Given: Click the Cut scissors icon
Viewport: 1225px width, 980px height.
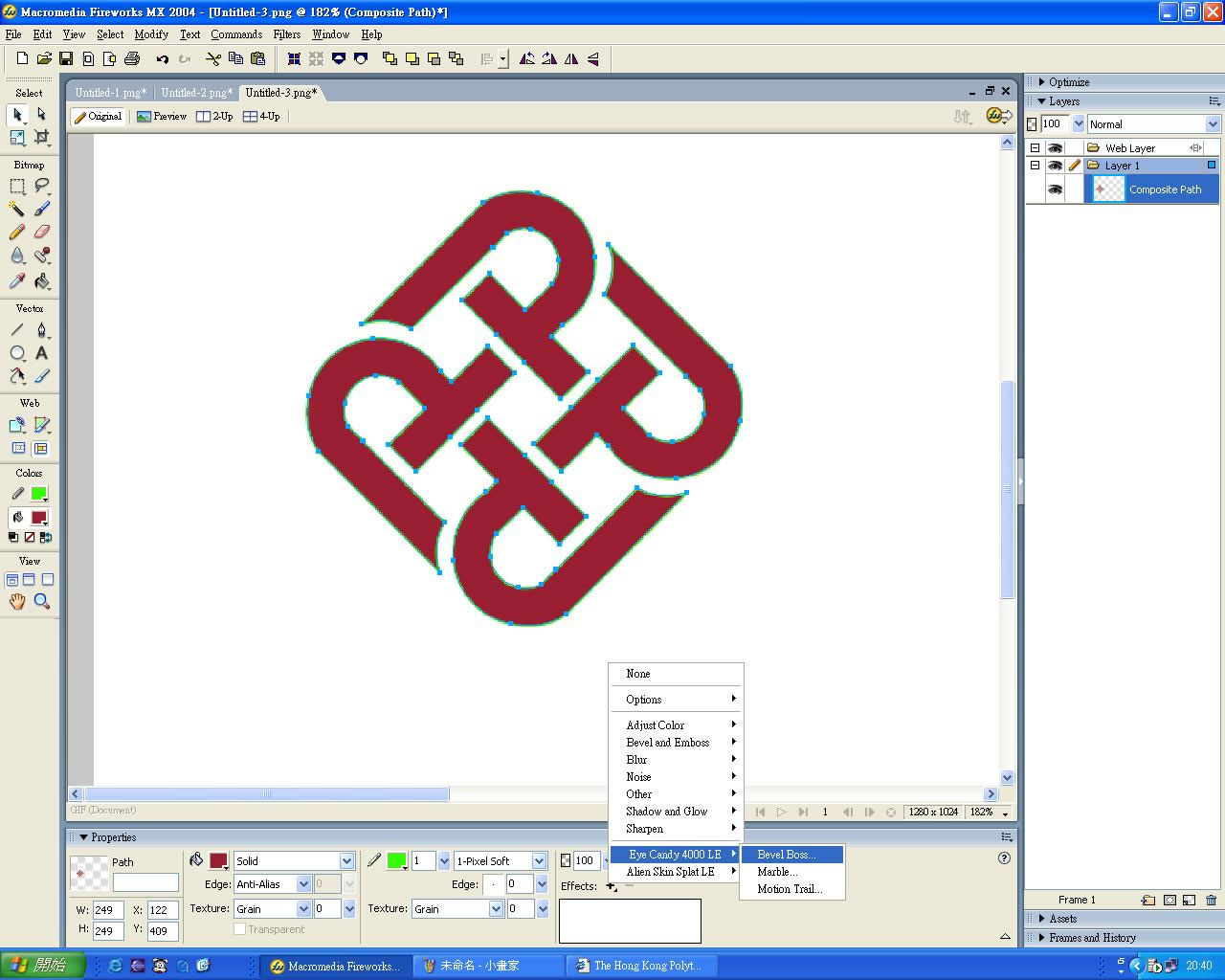Looking at the screenshot, I should tap(213, 59).
